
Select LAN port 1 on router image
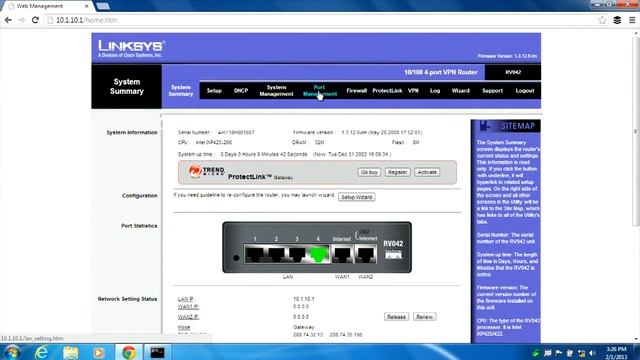(x=255, y=254)
